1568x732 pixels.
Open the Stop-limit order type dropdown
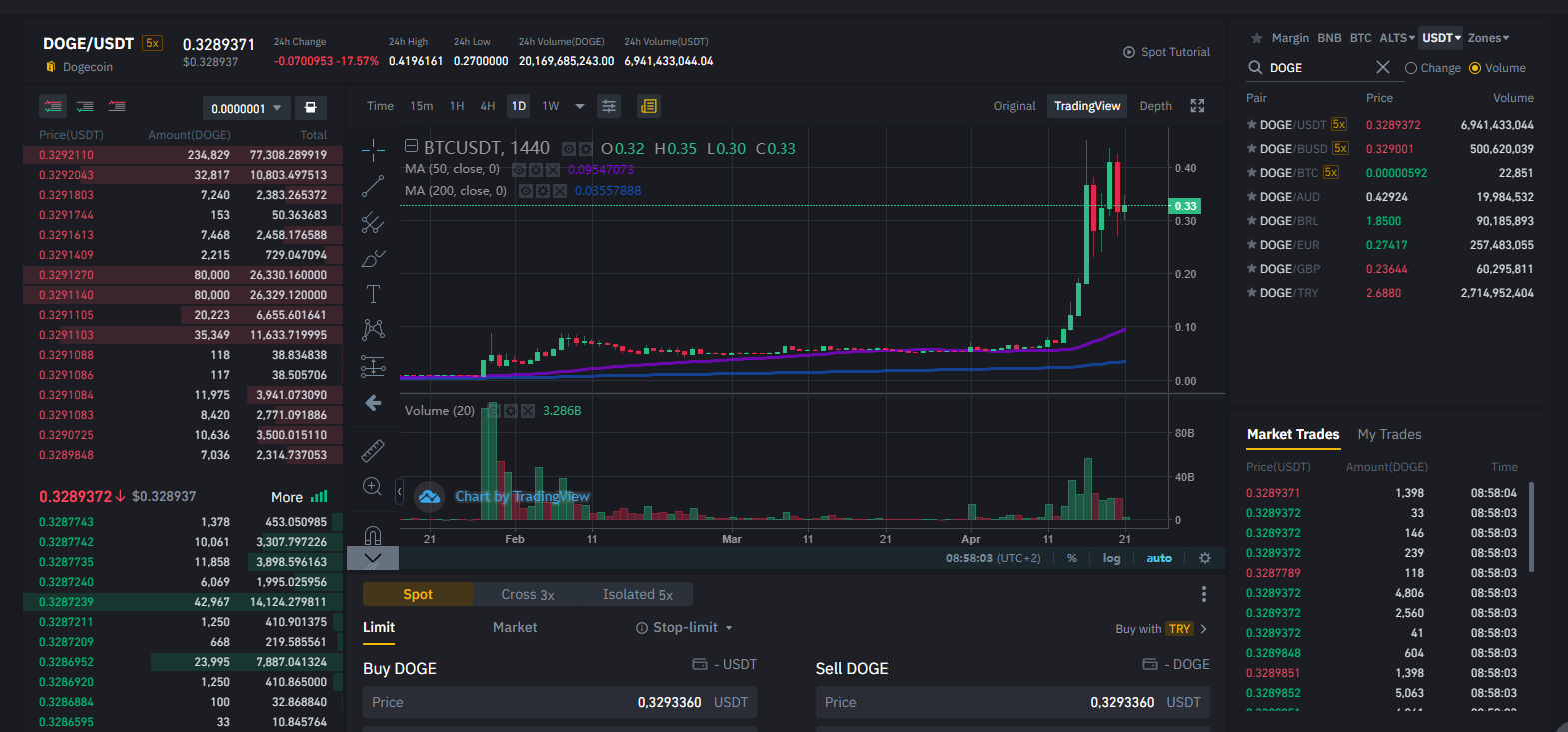pos(685,628)
